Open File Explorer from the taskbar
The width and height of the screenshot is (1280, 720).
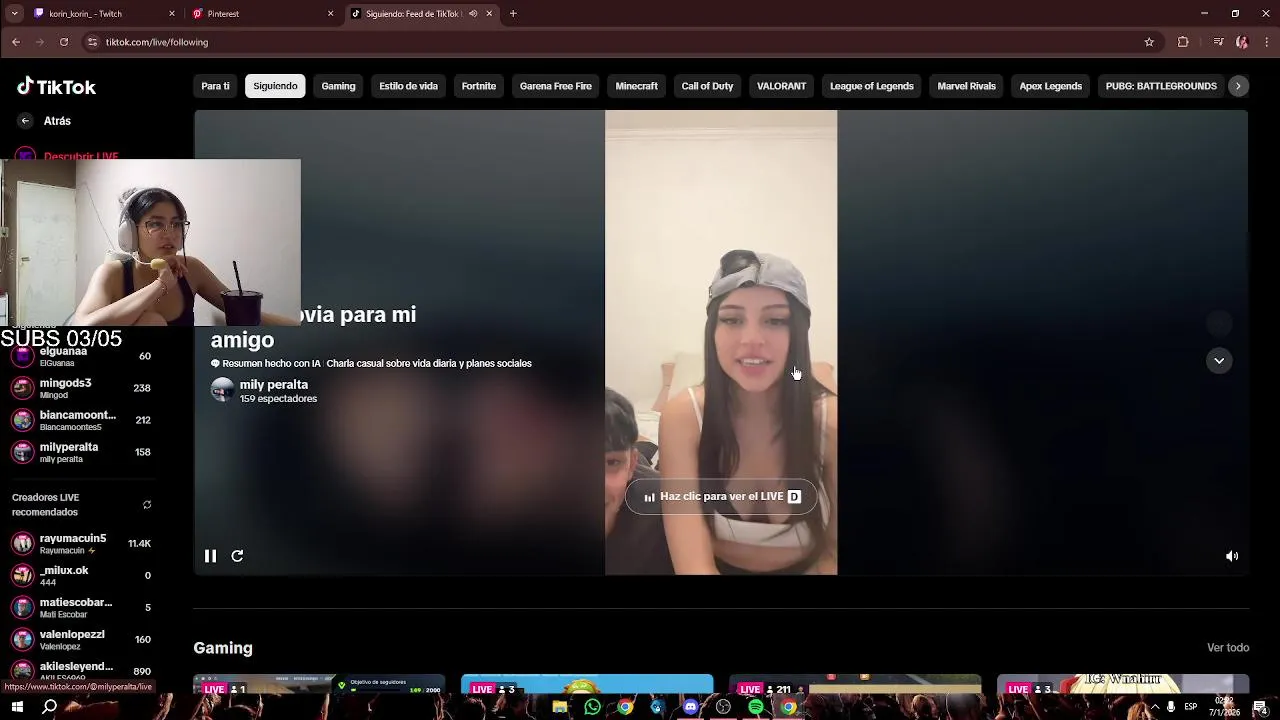coord(560,707)
